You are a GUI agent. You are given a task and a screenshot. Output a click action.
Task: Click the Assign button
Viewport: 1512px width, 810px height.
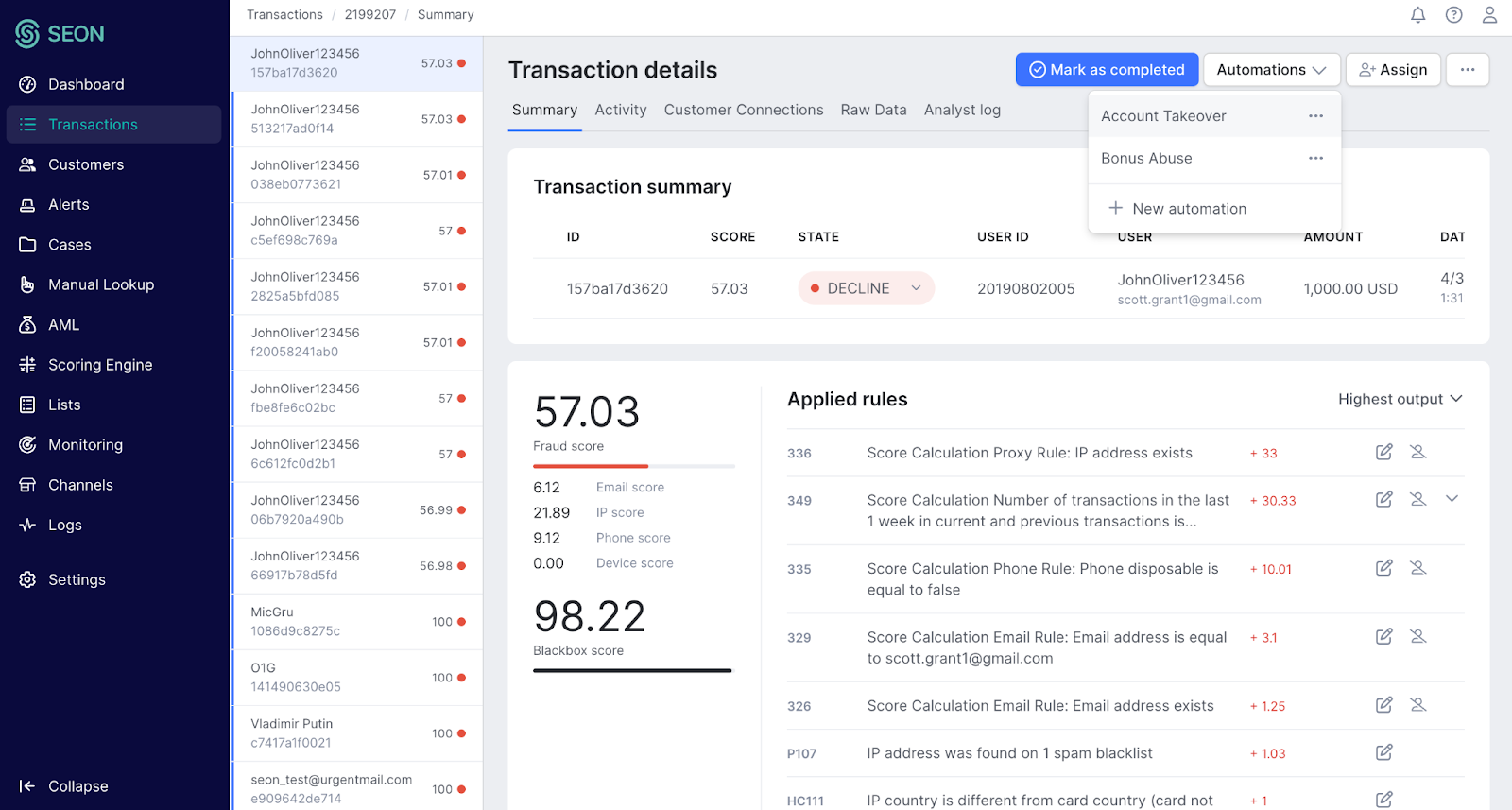tap(1393, 70)
